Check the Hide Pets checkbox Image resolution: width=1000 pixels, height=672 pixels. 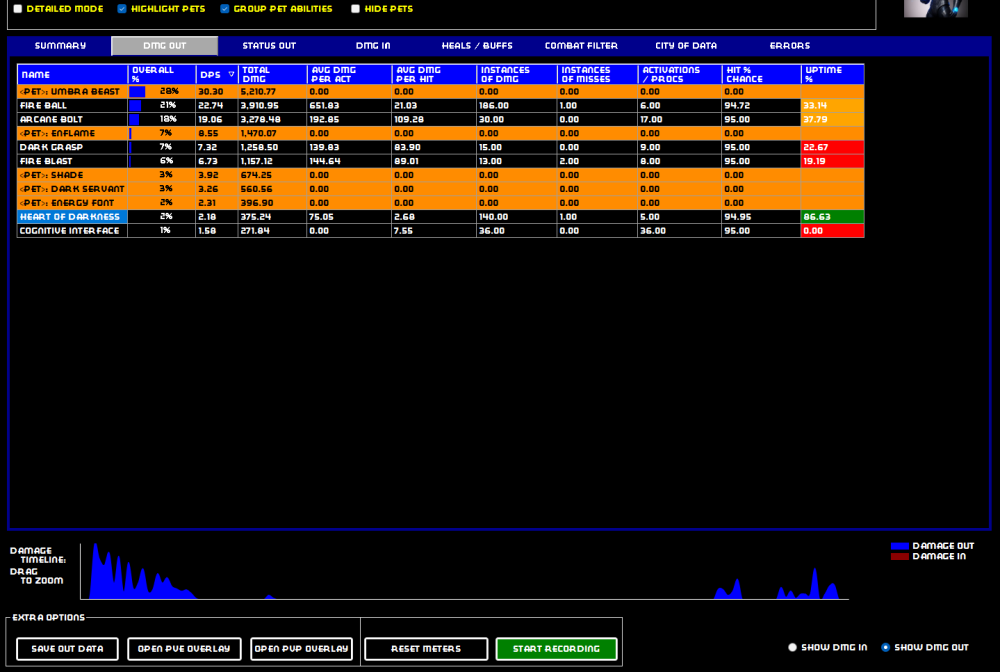tap(356, 9)
